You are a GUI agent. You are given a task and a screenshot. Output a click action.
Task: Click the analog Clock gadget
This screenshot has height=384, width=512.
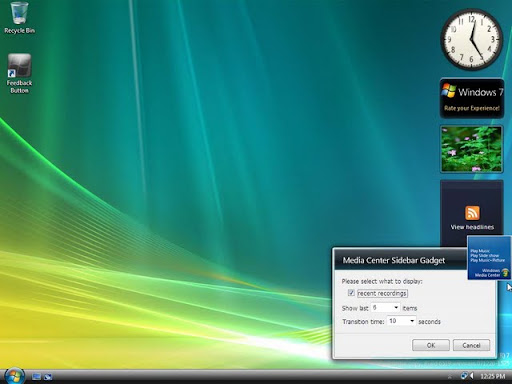471,39
